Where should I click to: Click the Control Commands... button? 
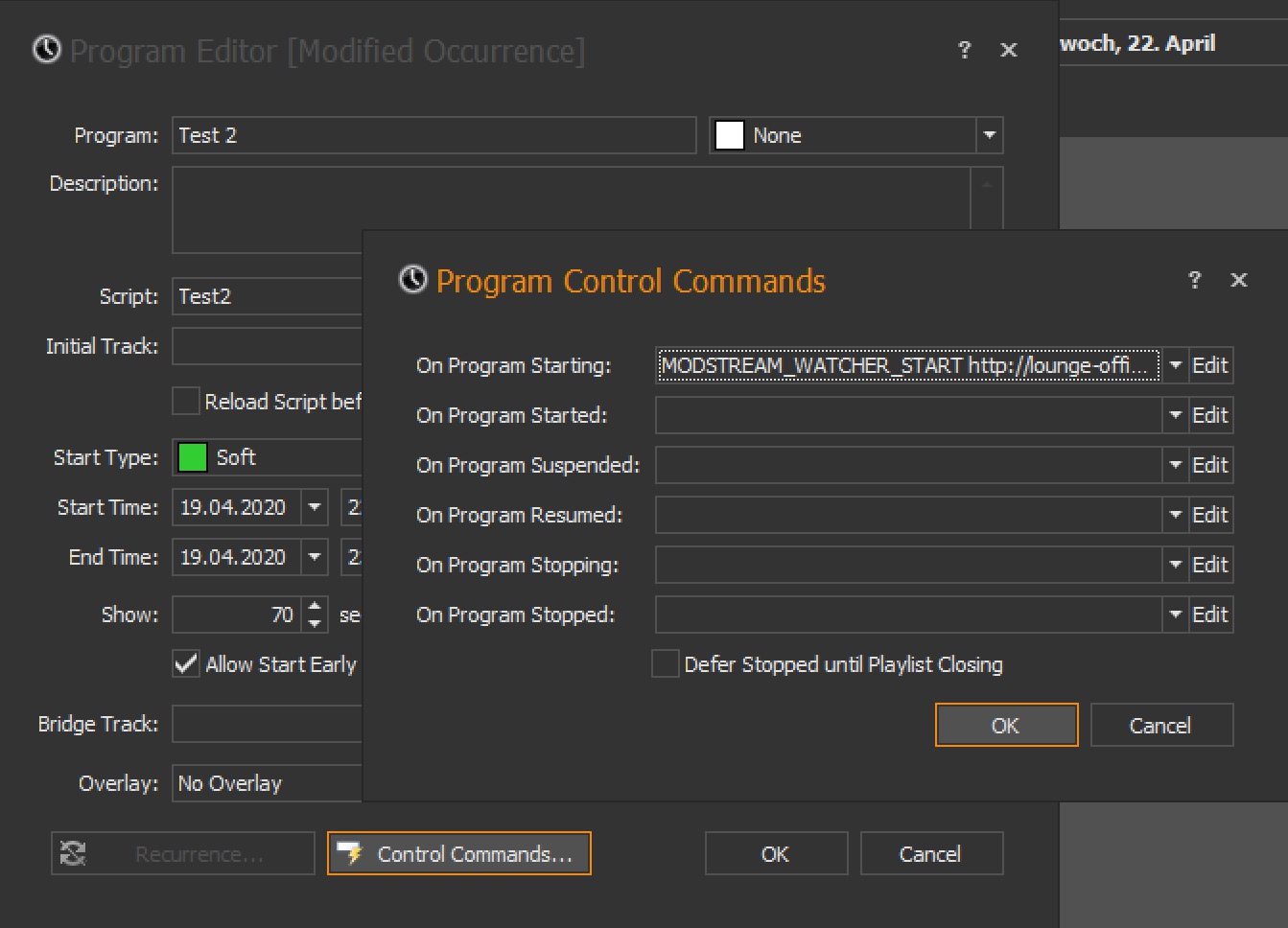point(459,853)
